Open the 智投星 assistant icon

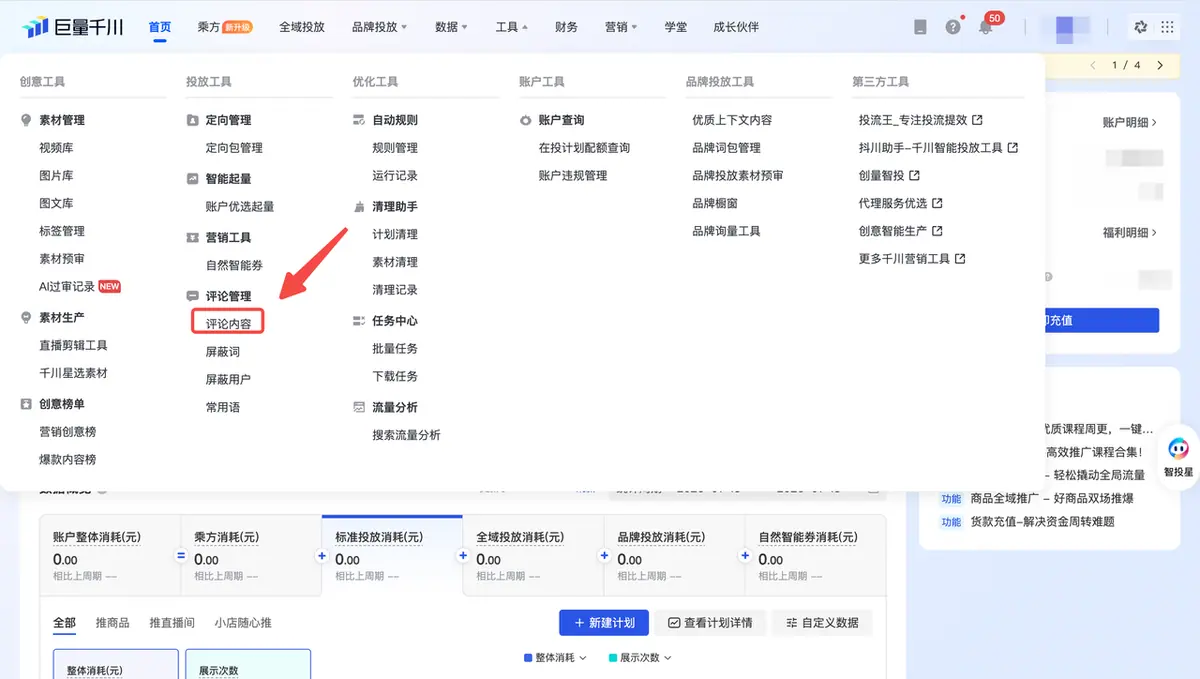pyautogui.click(x=1178, y=457)
